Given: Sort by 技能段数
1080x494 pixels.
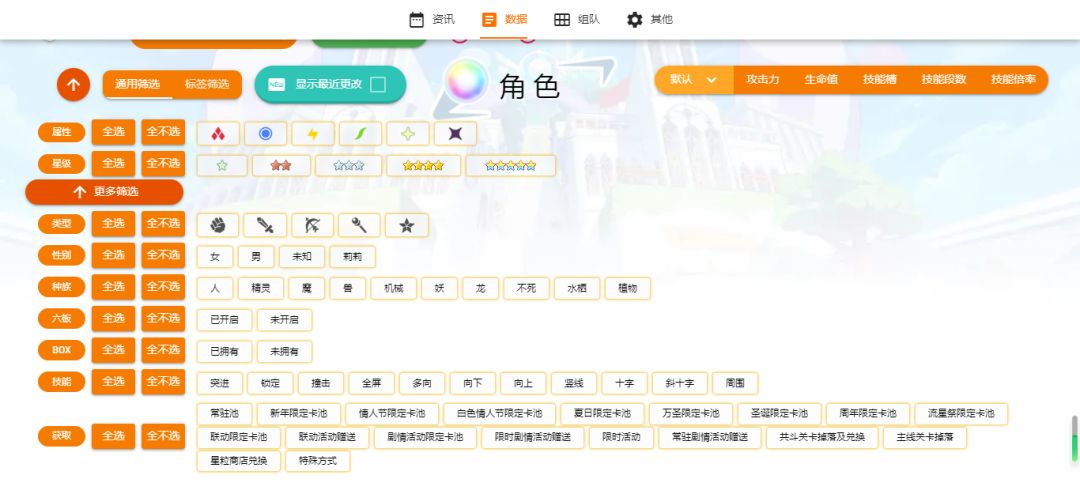Looking at the screenshot, I should (x=944, y=79).
